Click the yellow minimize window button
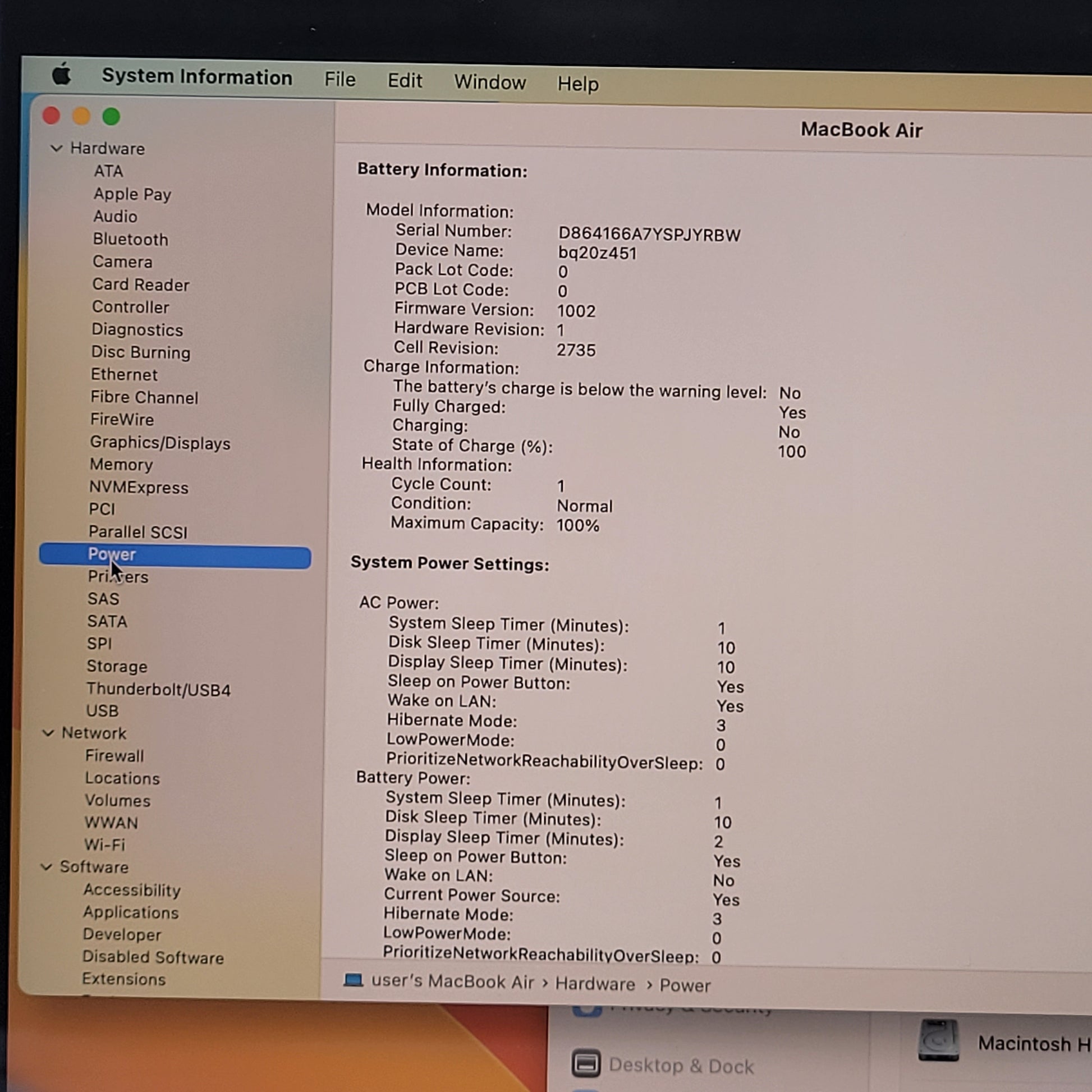 81,116
